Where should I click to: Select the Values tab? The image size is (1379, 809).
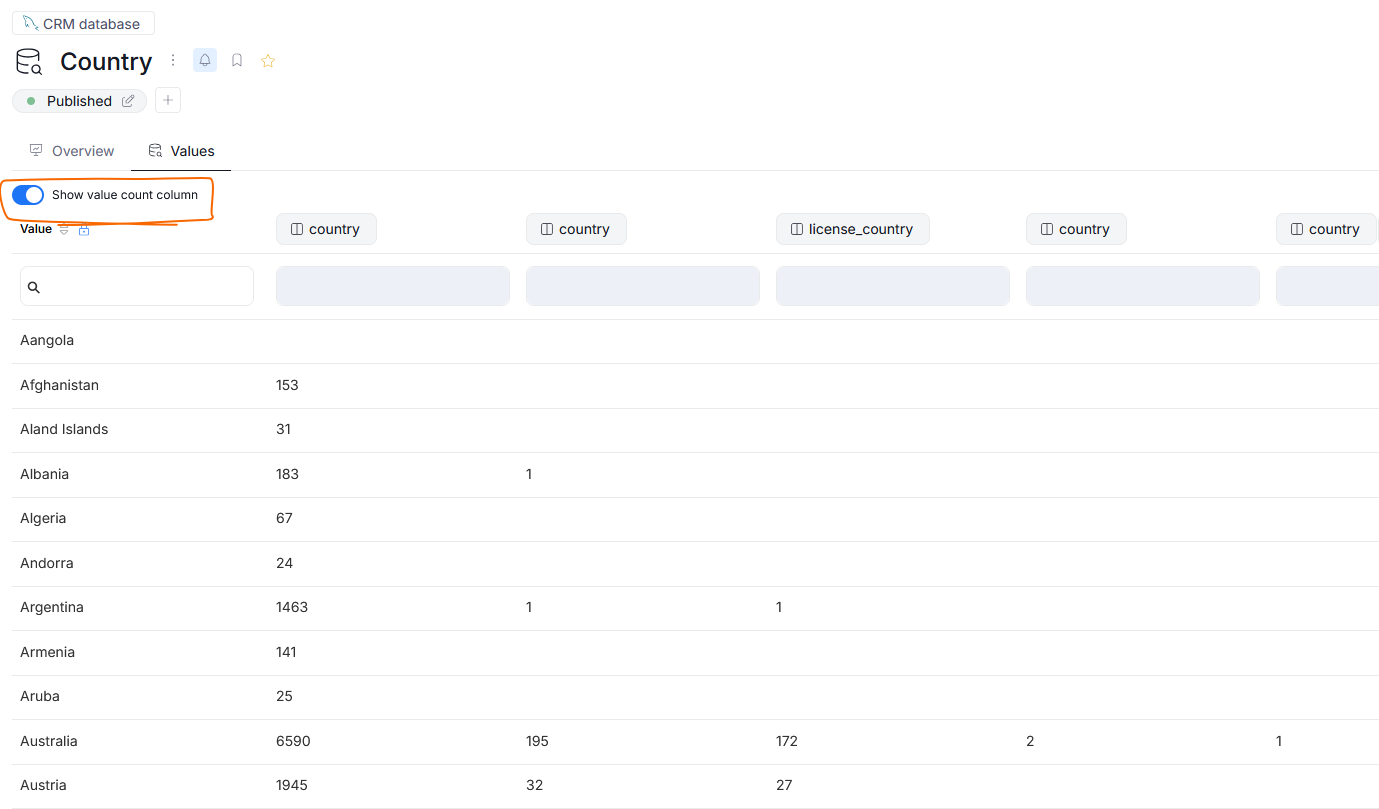pos(181,151)
